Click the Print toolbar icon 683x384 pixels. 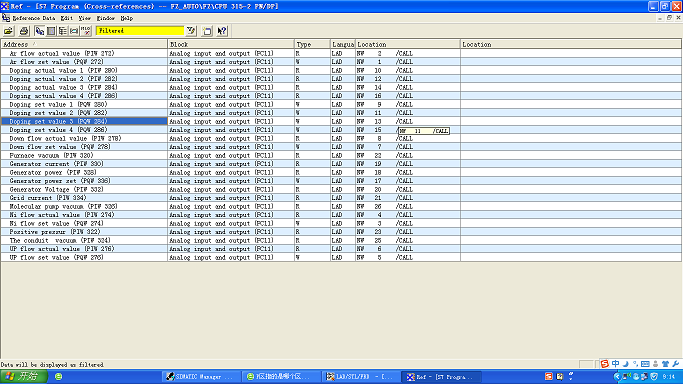tap(24, 31)
